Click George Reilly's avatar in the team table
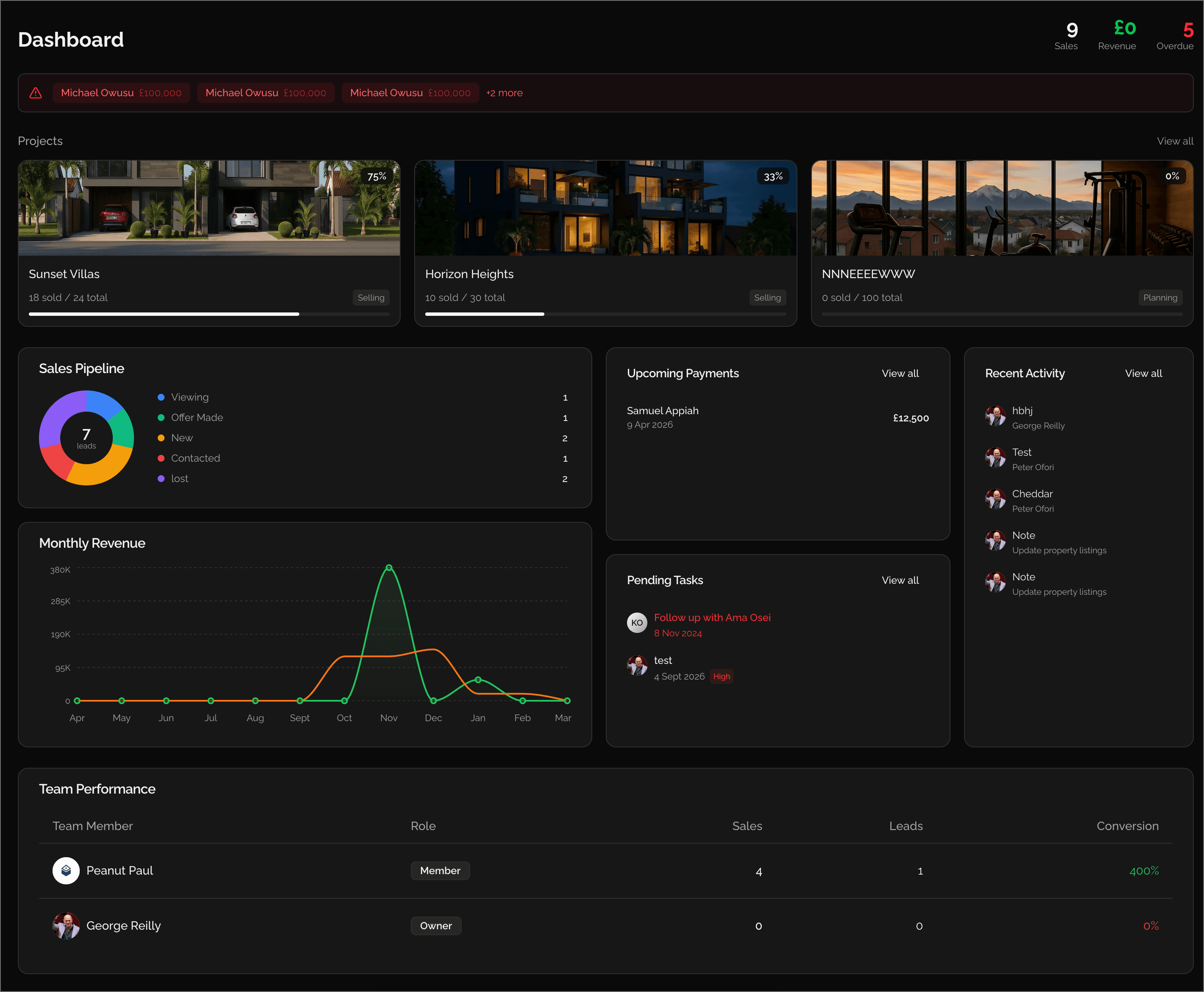 tap(66, 926)
